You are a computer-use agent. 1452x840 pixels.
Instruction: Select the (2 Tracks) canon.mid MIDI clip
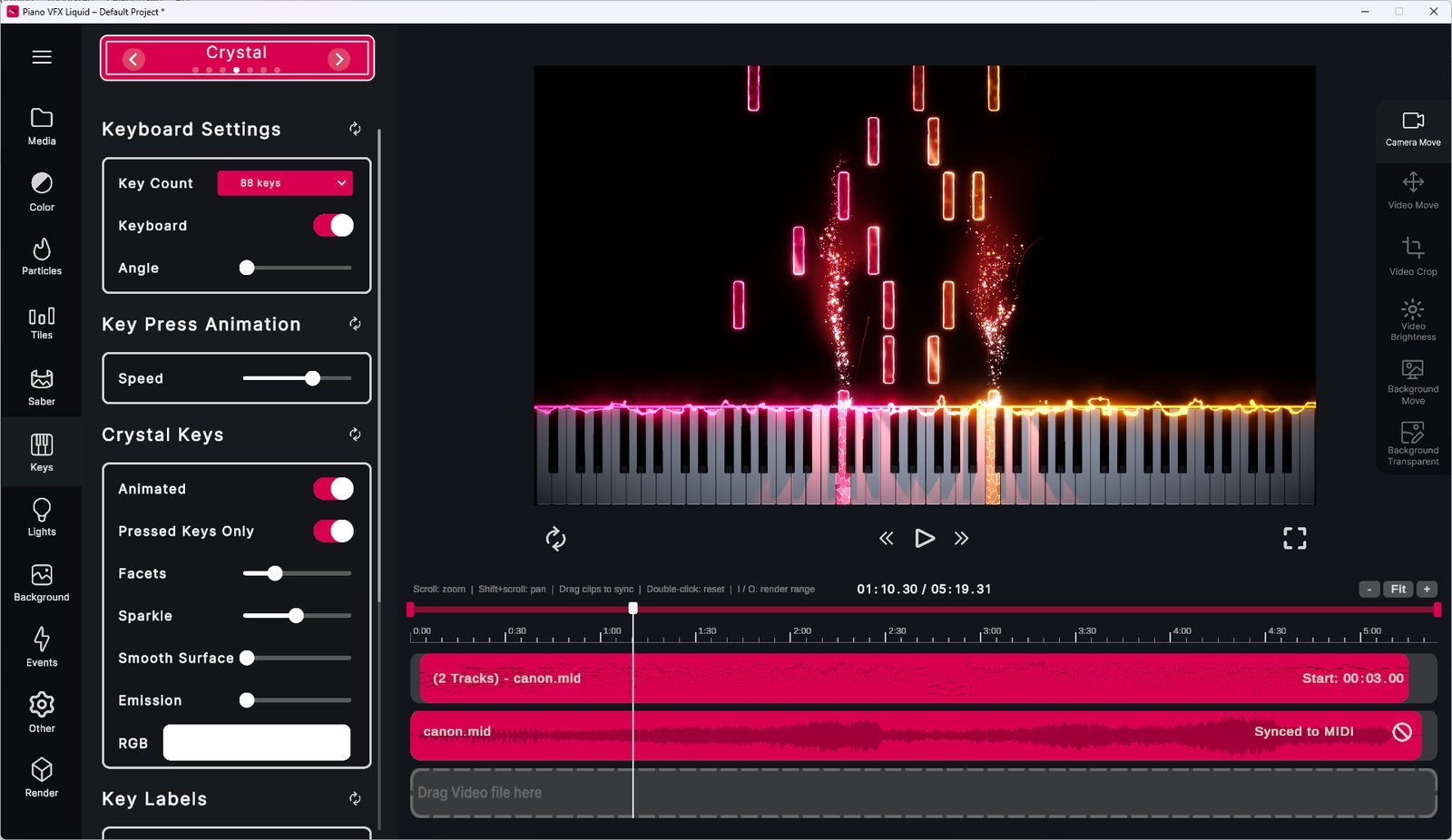tap(914, 679)
